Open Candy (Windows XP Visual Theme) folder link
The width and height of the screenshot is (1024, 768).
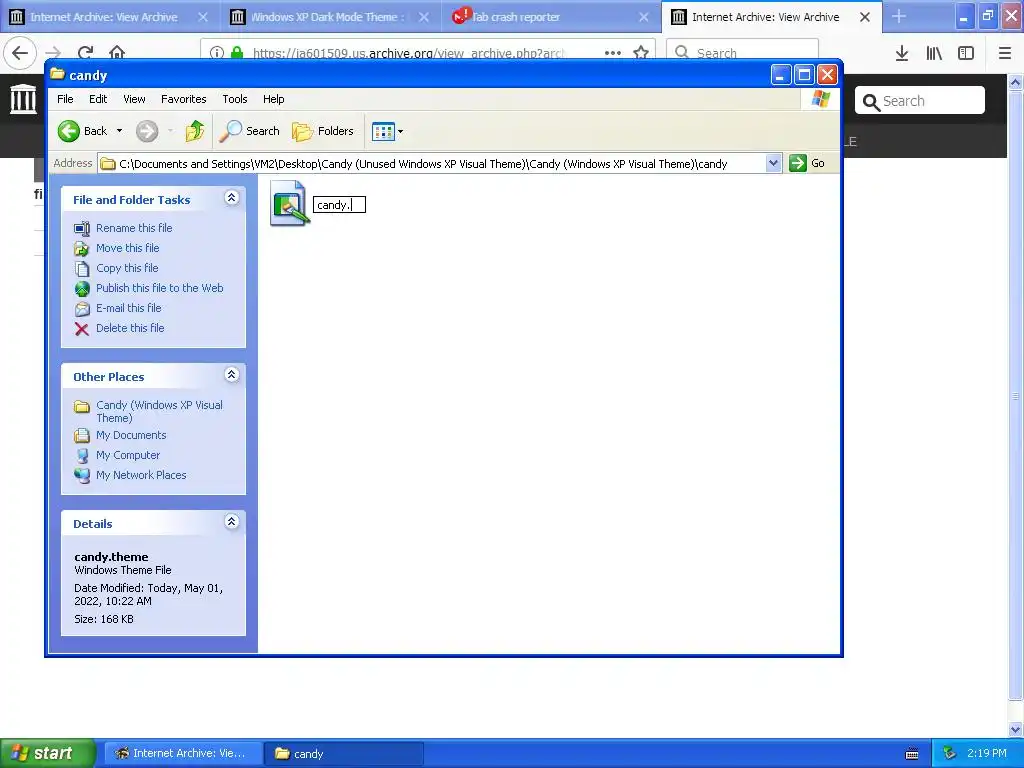(159, 411)
